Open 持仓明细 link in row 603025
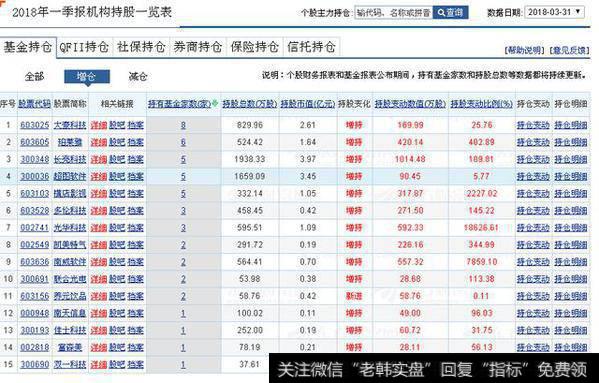Image resolution: width=599 pixels, height=383 pixels. tap(571, 125)
